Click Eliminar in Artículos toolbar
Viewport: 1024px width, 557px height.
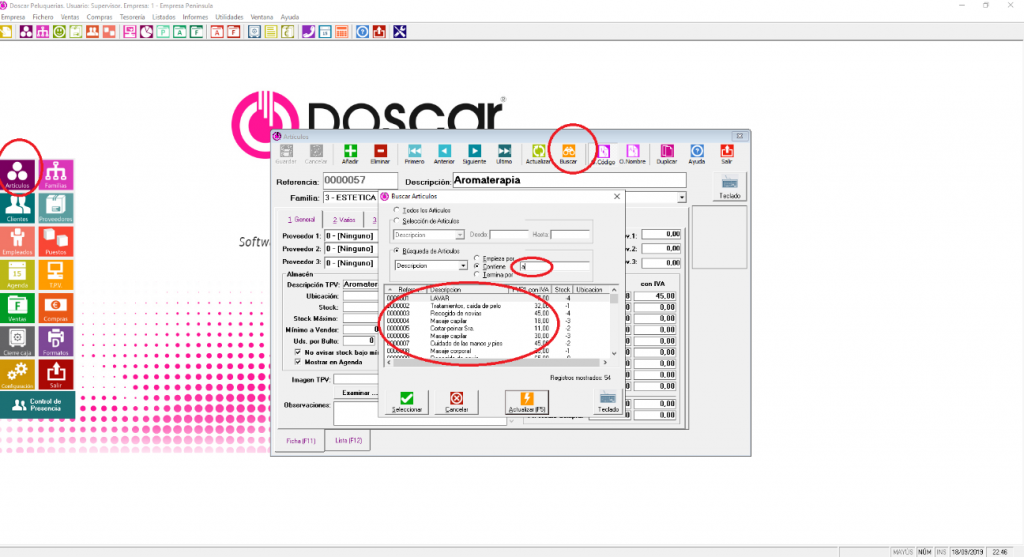380,155
